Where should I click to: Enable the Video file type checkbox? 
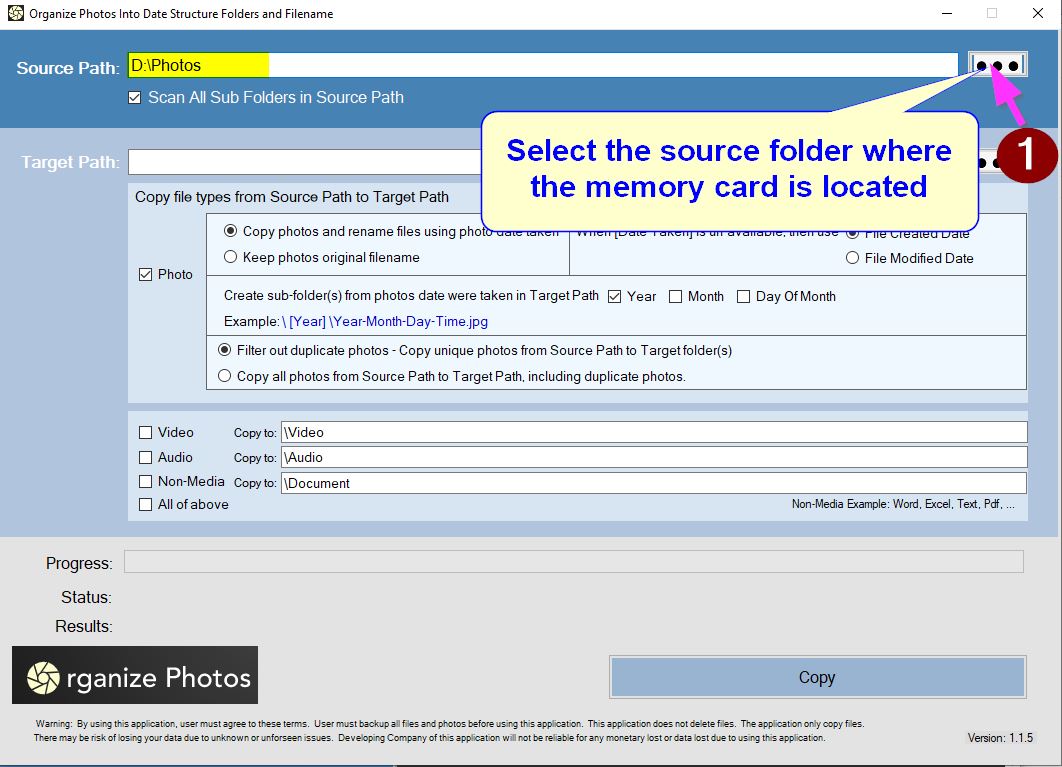[146, 433]
